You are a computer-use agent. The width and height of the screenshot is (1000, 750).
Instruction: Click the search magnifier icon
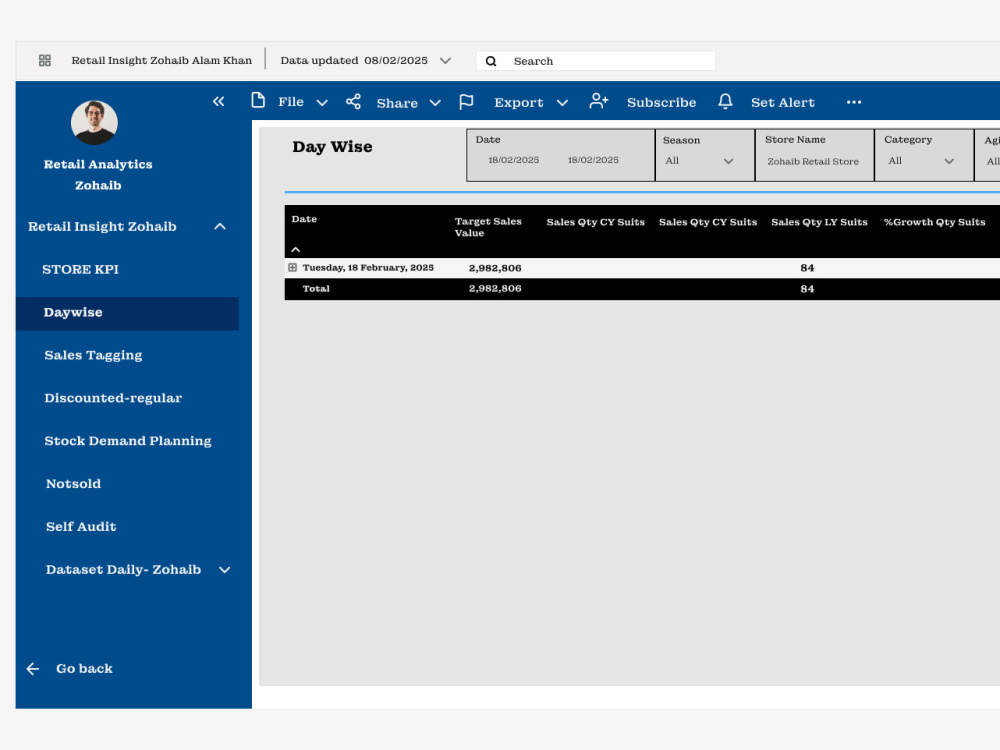[x=491, y=61]
